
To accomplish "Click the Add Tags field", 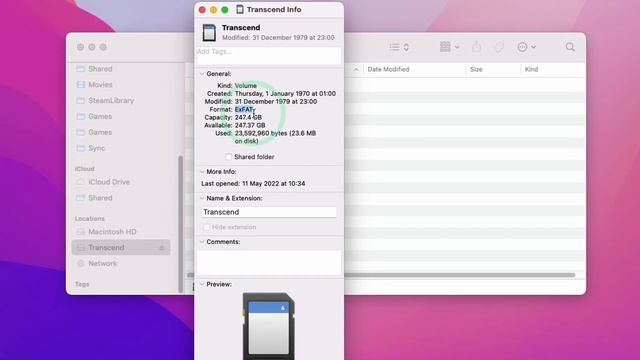I will coord(269,56).
